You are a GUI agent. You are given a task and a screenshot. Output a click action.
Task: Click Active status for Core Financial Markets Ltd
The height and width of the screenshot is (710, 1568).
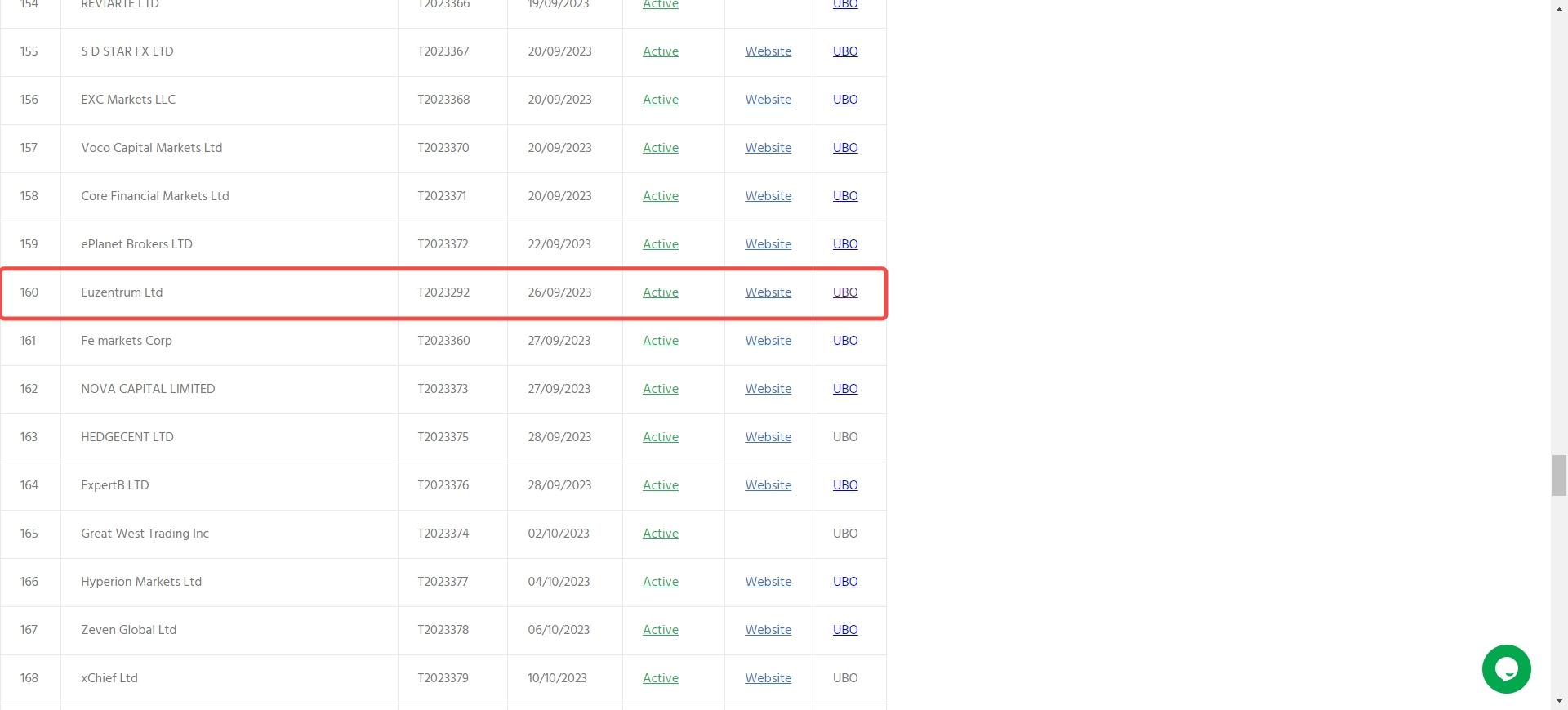pyautogui.click(x=661, y=196)
